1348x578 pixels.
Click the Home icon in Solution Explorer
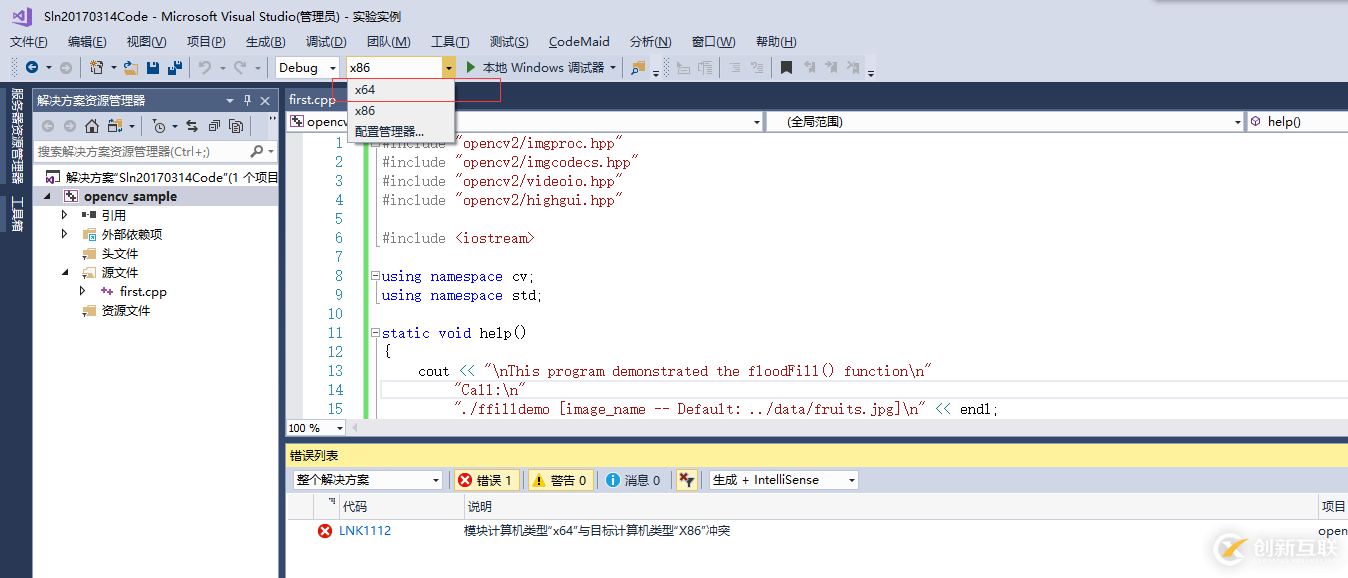[92, 126]
